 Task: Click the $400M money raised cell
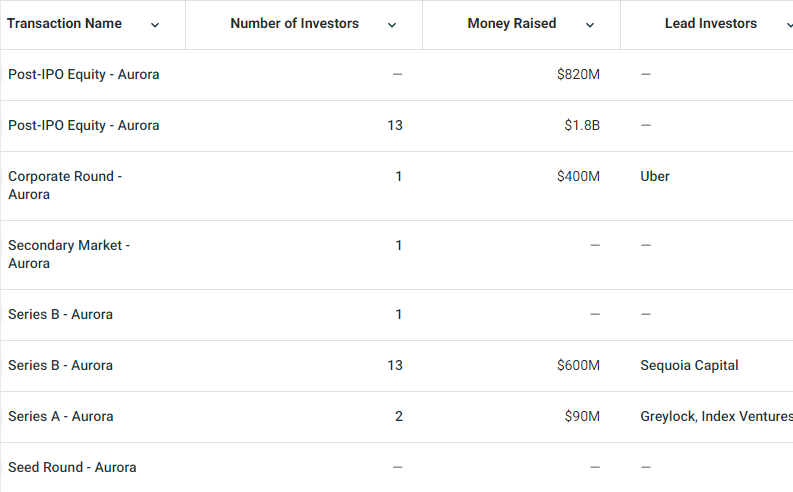(x=578, y=176)
